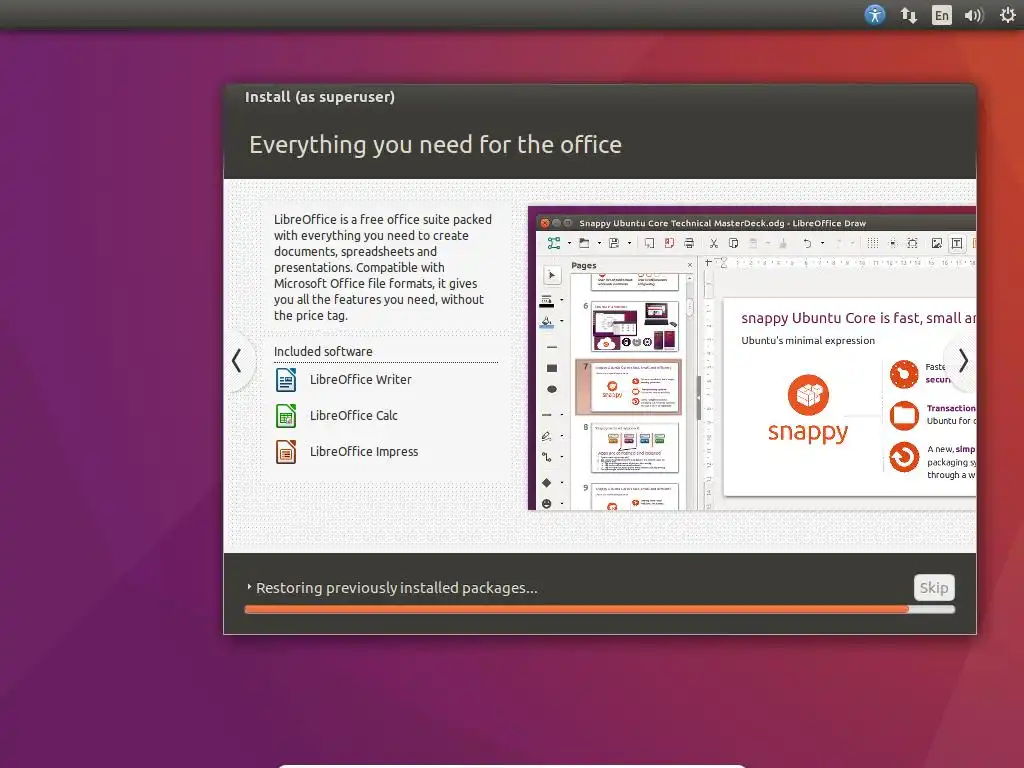Expand the Restoring previously installed packages details
The height and width of the screenshot is (768, 1024).
(x=249, y=587)
